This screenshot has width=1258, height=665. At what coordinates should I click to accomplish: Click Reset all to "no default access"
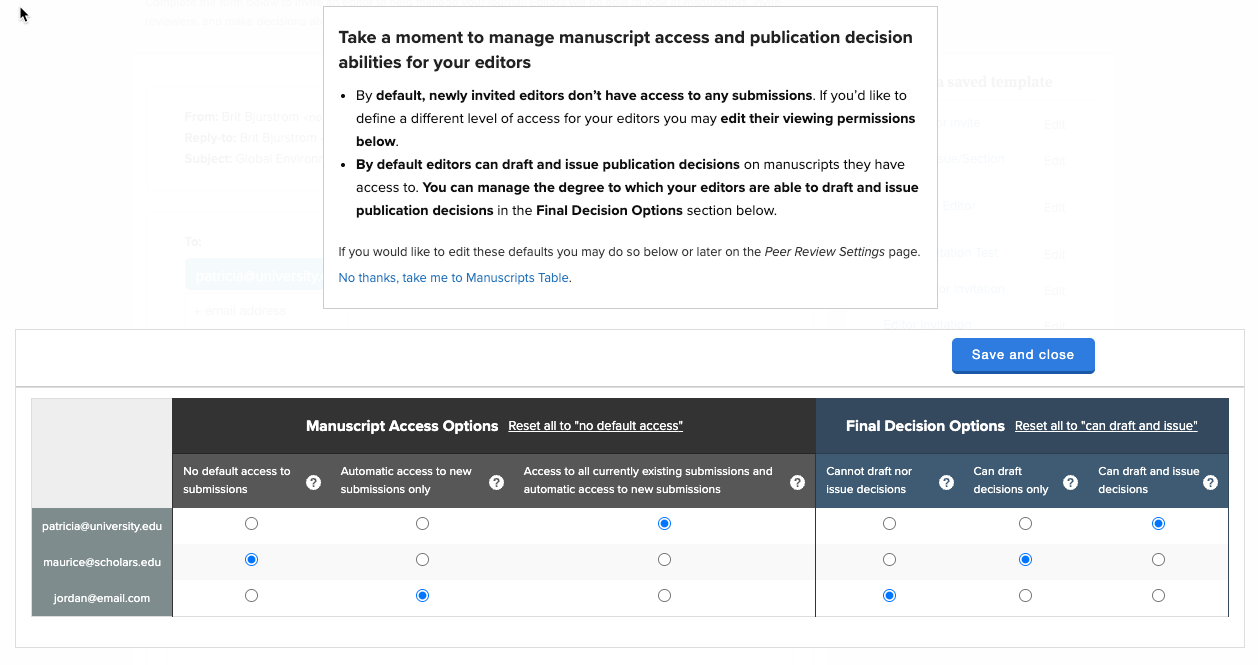click(595, 425)
